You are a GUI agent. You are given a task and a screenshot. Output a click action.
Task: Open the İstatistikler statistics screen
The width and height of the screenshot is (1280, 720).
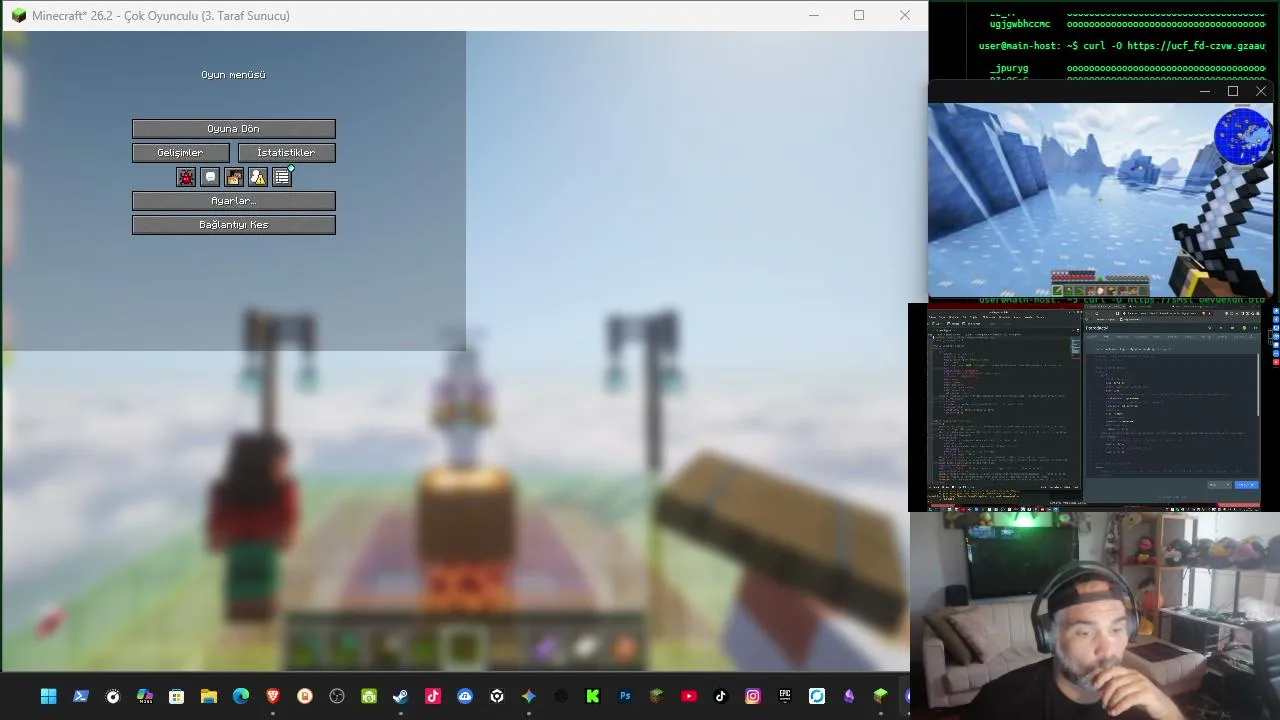point(286,153)
